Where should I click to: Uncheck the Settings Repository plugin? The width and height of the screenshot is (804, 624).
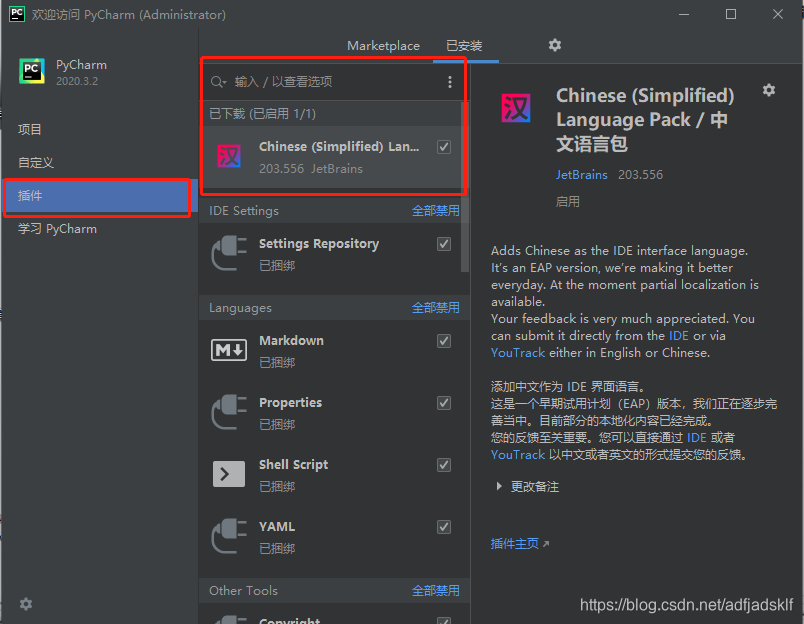[x=444, y=244]
